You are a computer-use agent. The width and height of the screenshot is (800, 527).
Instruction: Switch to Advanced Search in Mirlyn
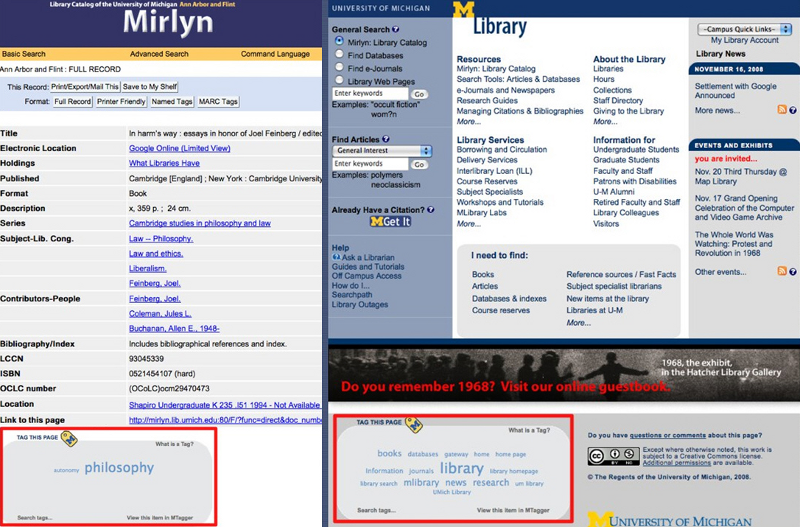click(158, 53)
